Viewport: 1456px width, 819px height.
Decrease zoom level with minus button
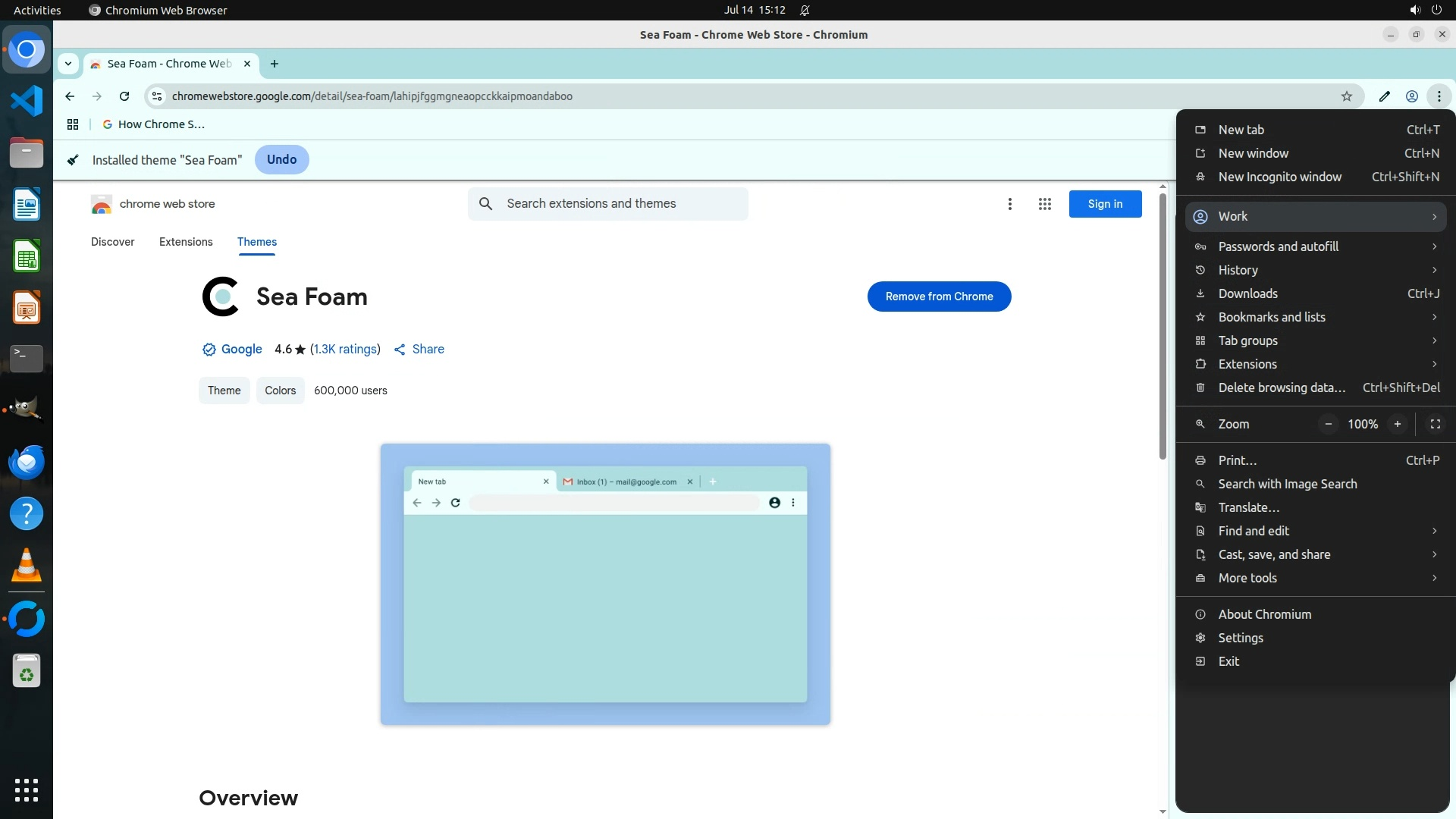(1328, 424)
